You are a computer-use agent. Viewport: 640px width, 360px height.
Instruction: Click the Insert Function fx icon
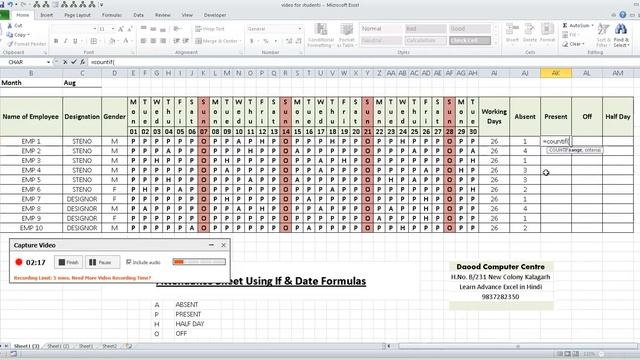(x=82, y=62)
